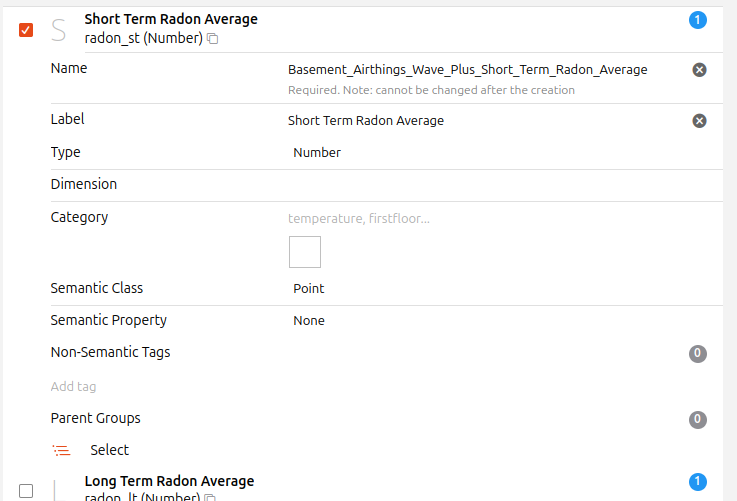Click the Non-Semantic Tags count badge
The height and width of the screenshot is (501, 737).
[697, 353]
